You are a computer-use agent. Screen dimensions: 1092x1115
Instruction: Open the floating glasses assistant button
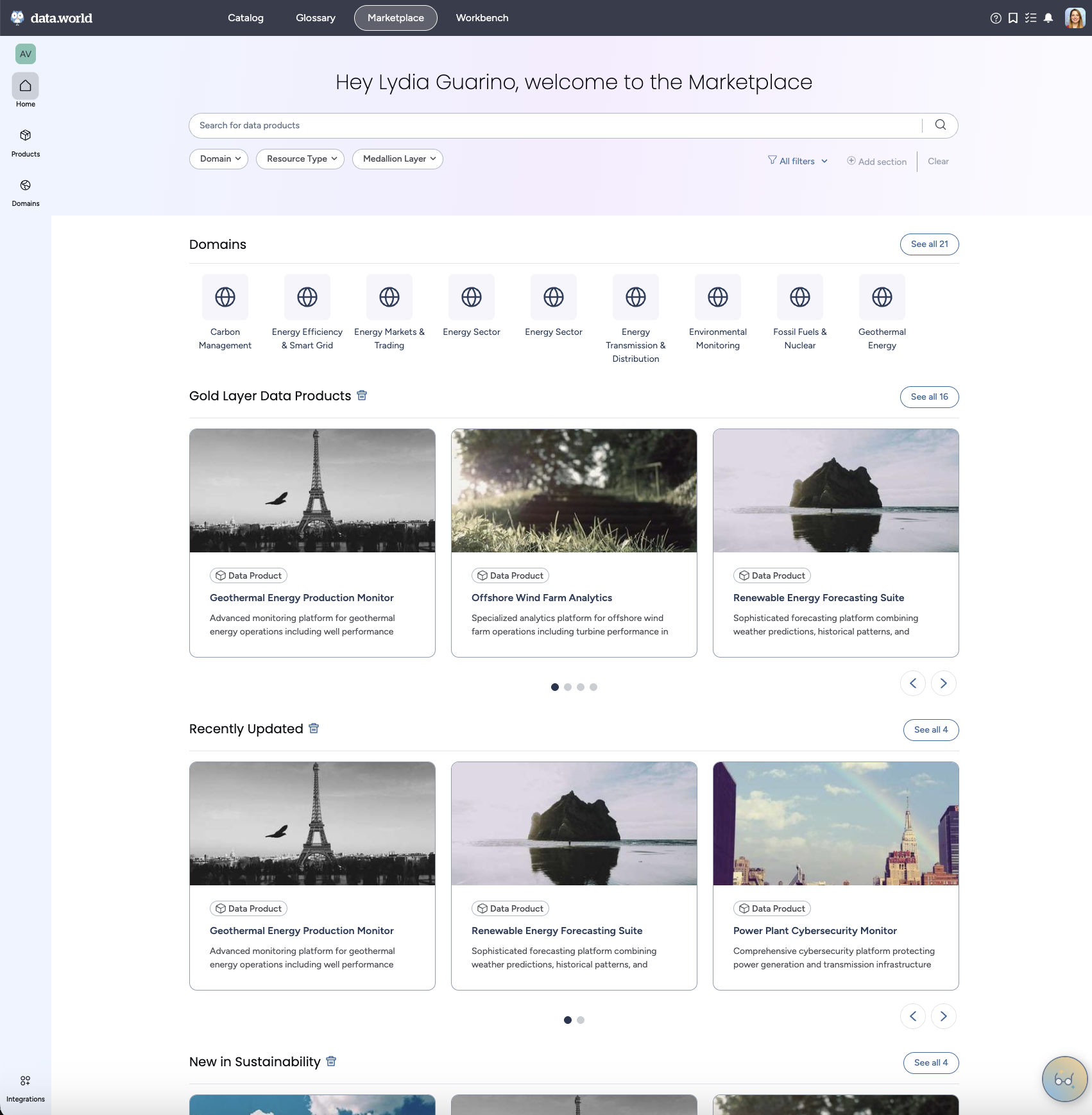pos(1064,1079)
